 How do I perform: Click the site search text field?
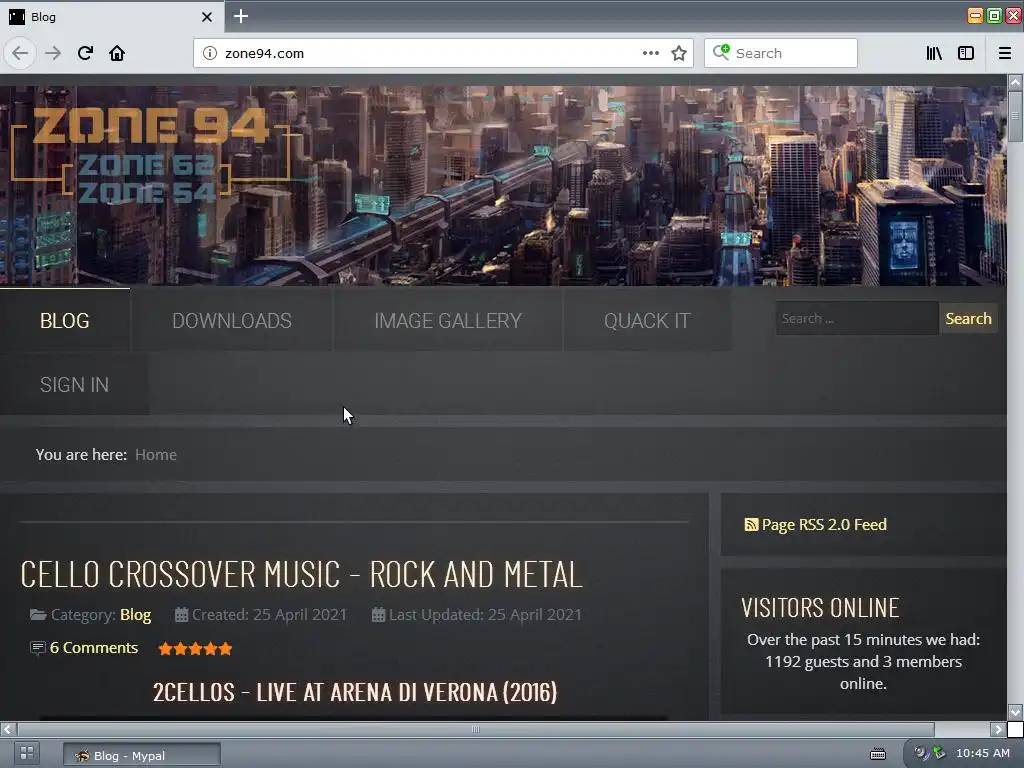point(857,319)
